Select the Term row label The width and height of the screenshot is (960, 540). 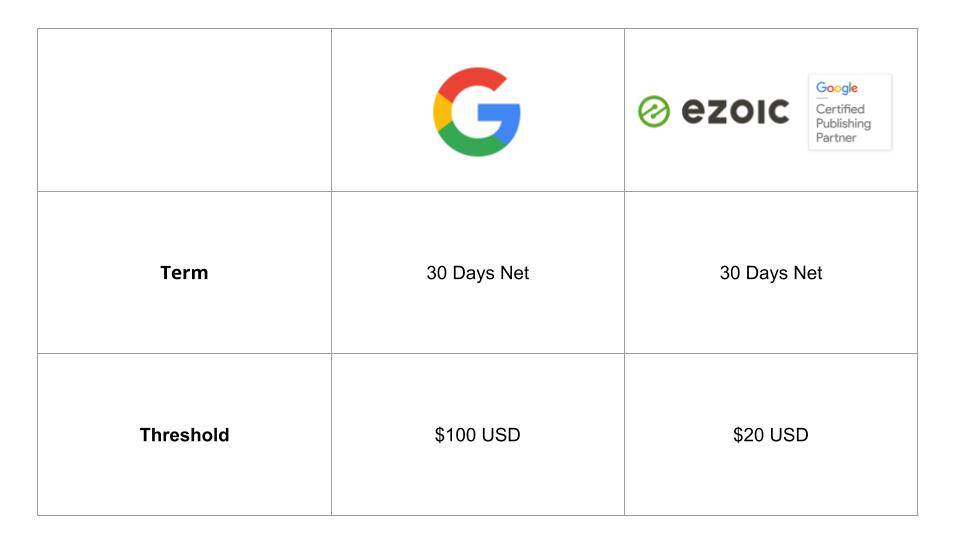(184, 272)
